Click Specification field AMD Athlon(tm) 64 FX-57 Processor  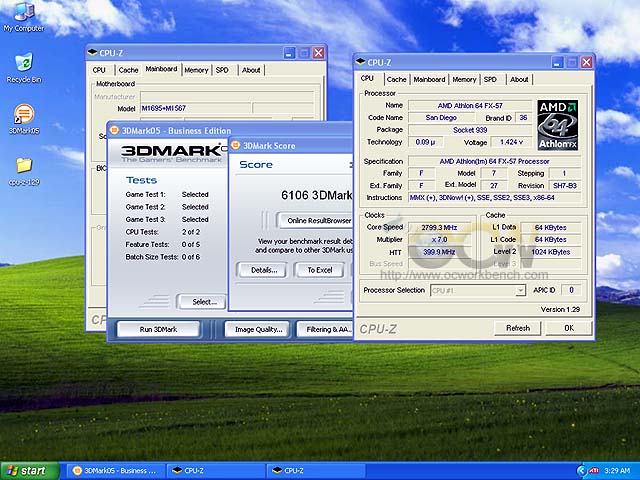[494, 161]
